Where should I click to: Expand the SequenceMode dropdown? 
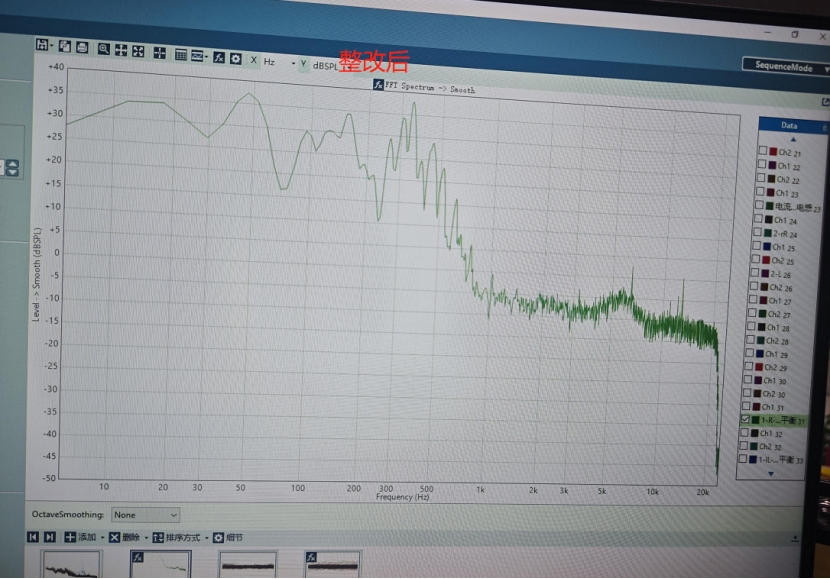tap(786, 67)
